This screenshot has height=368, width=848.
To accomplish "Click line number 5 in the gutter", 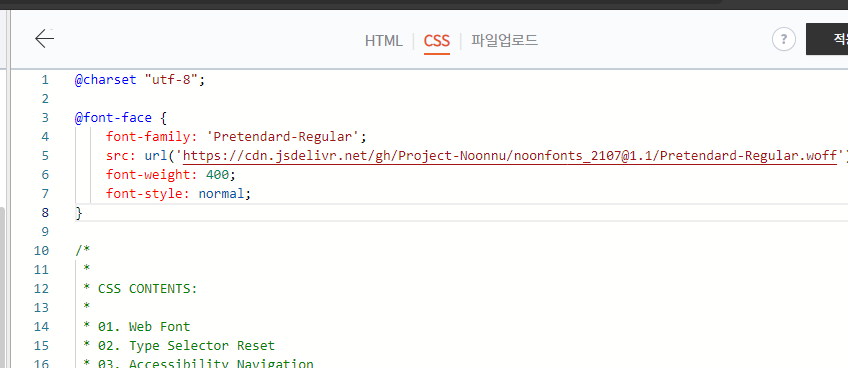I will [x=45, y=156].
